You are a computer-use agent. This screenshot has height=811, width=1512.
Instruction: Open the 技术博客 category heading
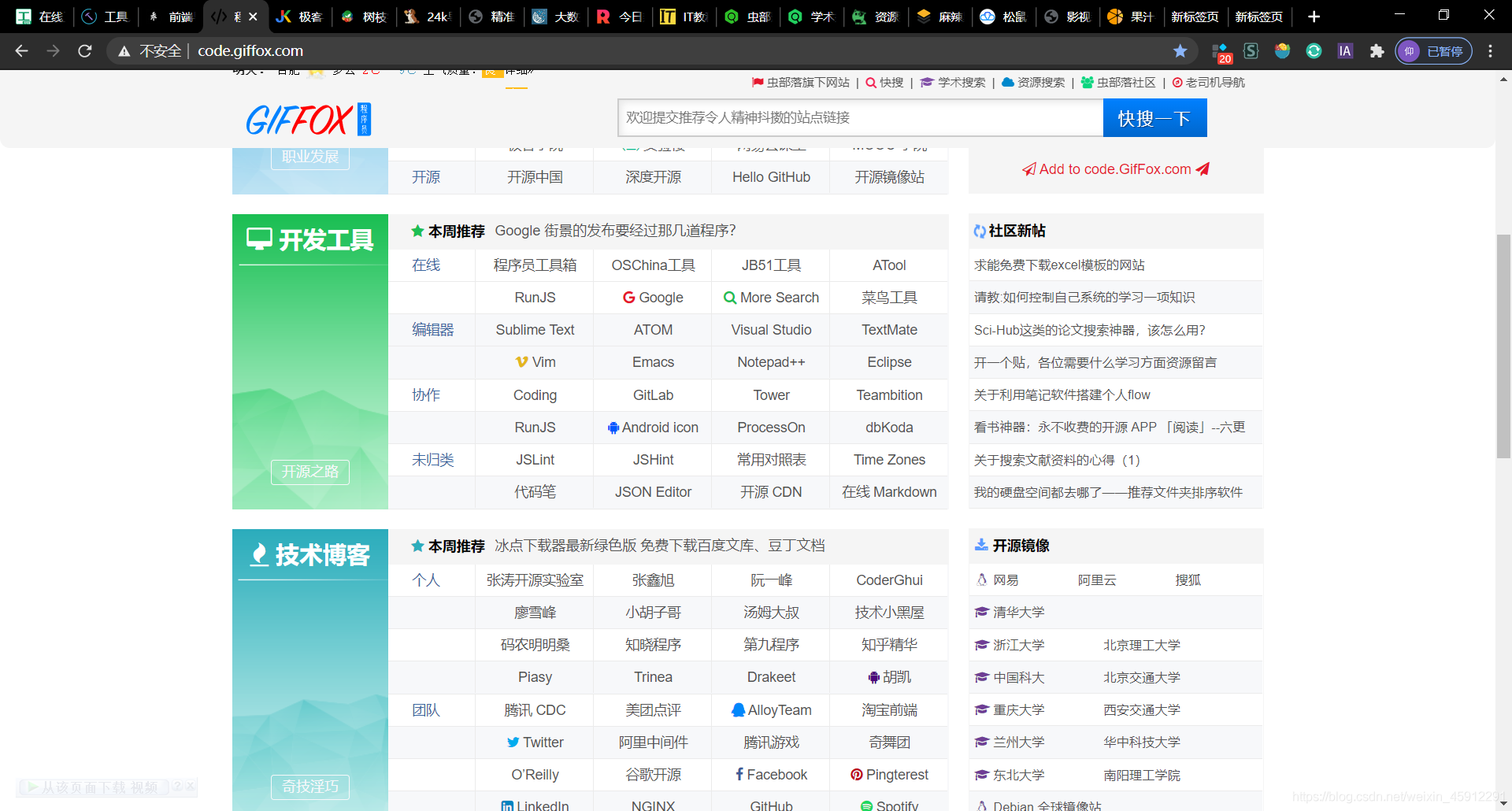coord(310,555)
